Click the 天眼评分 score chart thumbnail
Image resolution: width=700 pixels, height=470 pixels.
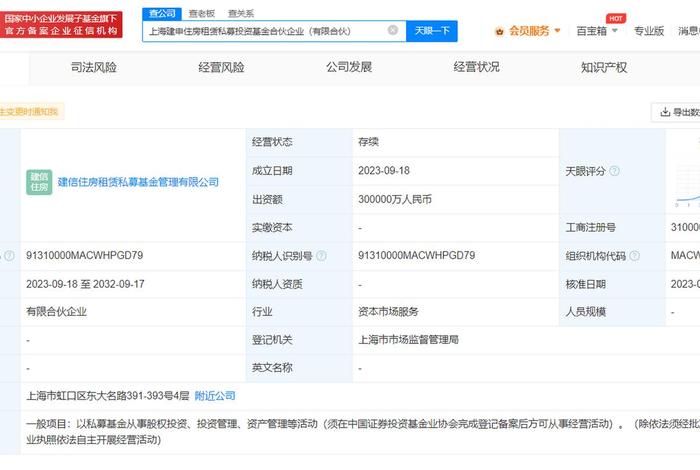[687, 187]
